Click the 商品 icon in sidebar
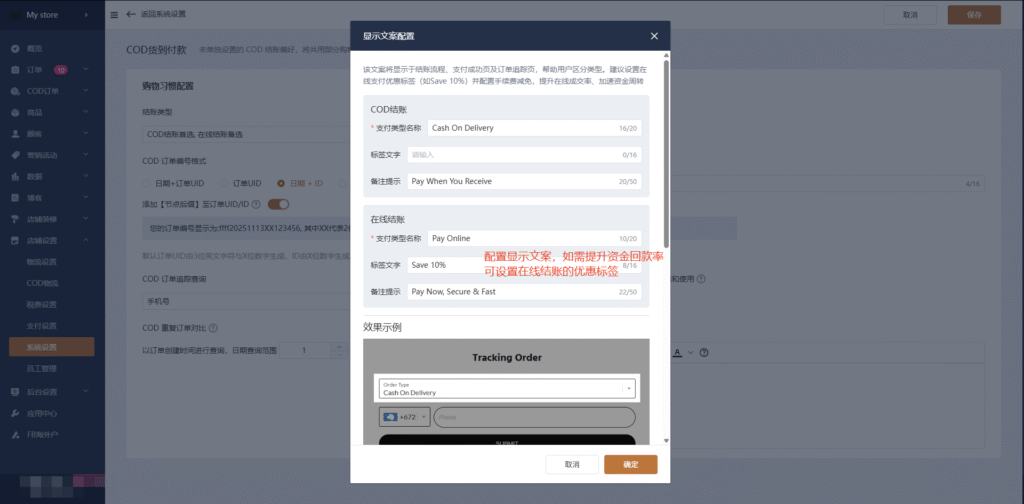Screen dimensions: 1024x504 (x=14, y=112)
